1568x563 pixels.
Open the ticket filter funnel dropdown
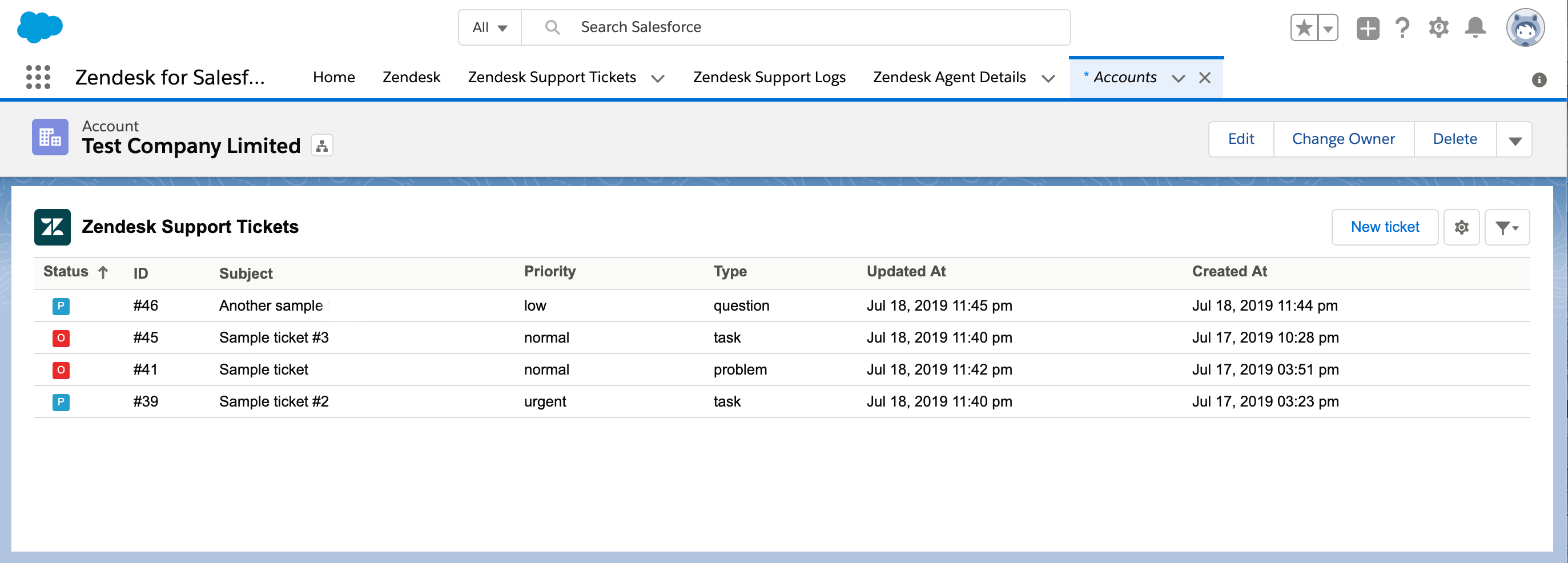(x=1507, y=227)
